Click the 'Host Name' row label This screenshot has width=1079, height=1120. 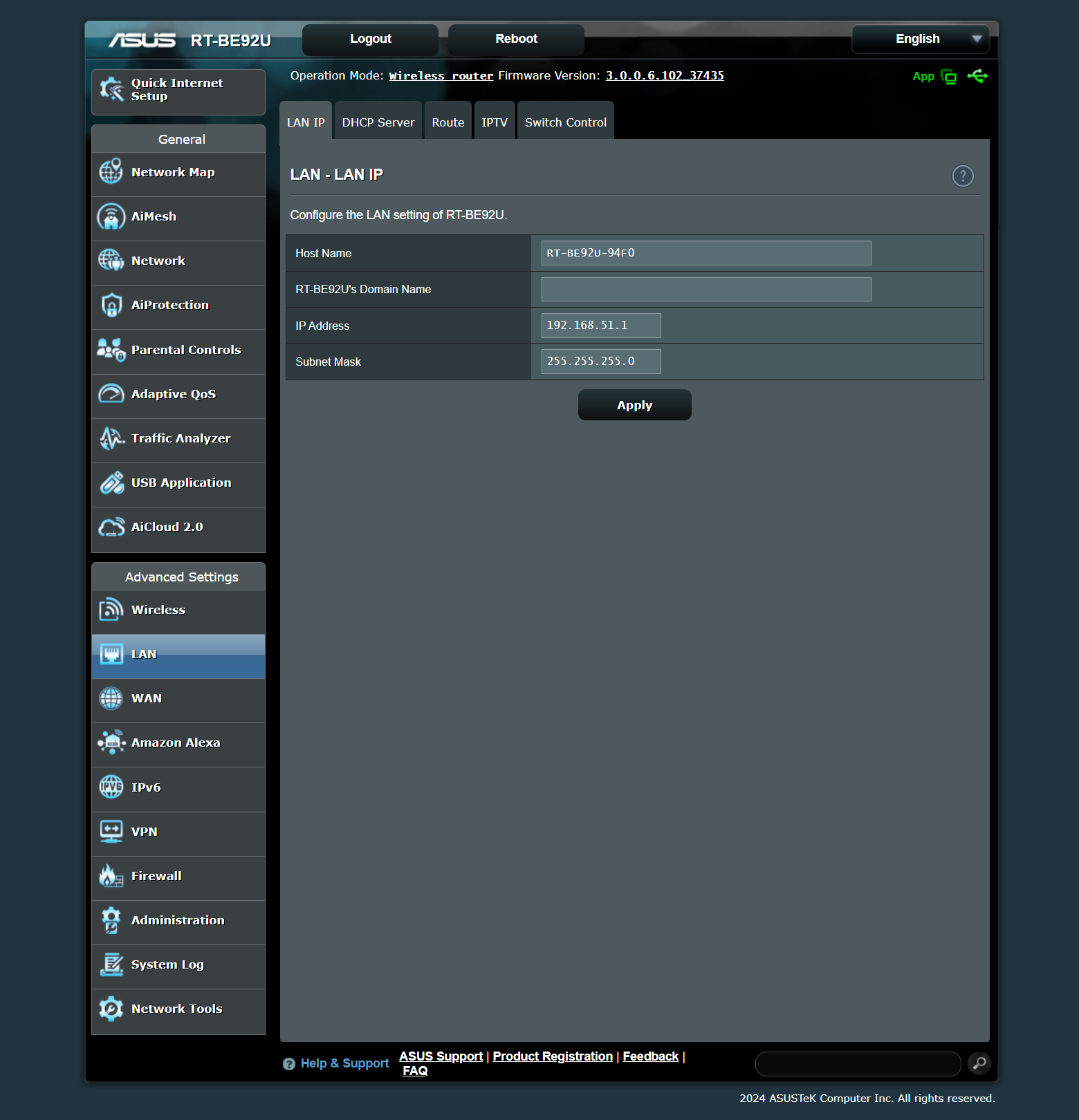[324, 254]
